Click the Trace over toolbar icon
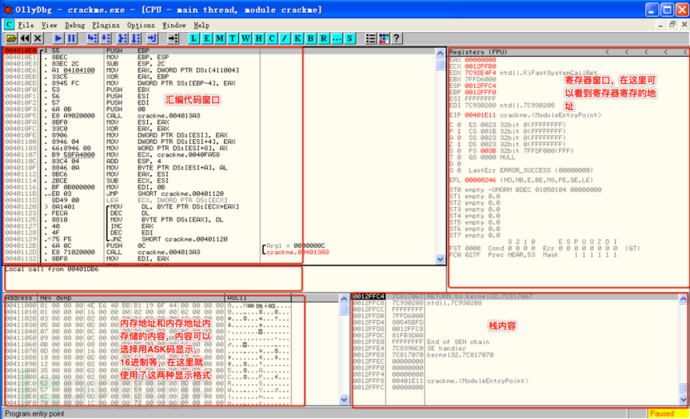 136,38
